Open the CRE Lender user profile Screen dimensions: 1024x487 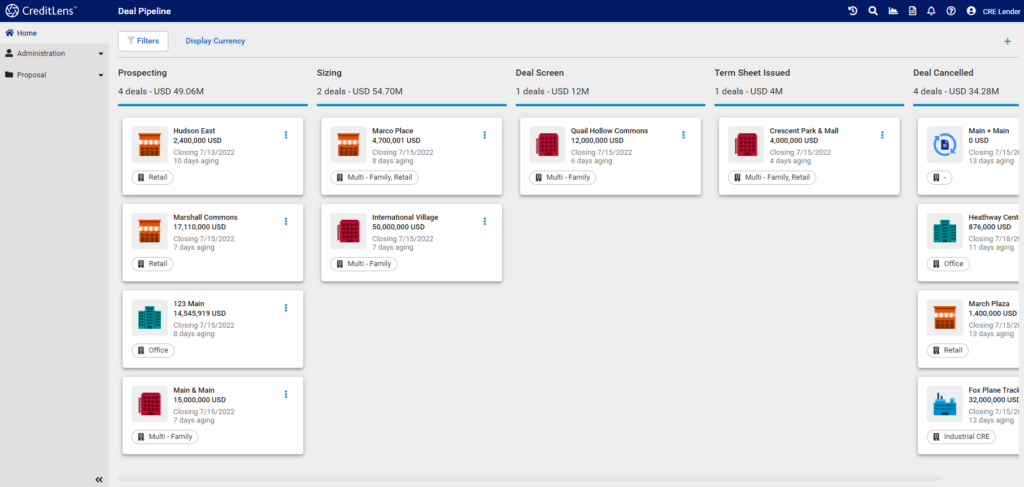pos(994,11)
